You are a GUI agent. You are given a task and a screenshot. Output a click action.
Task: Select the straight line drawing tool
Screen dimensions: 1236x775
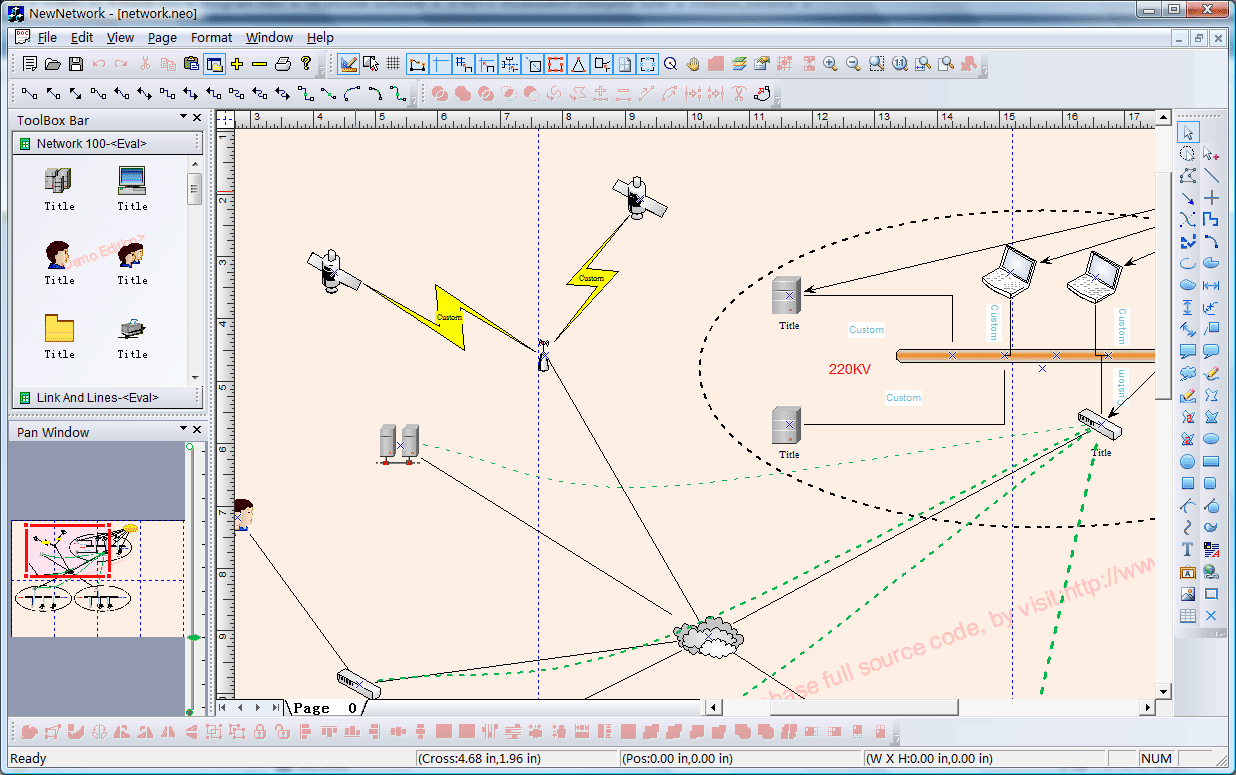pos(1211,176)
